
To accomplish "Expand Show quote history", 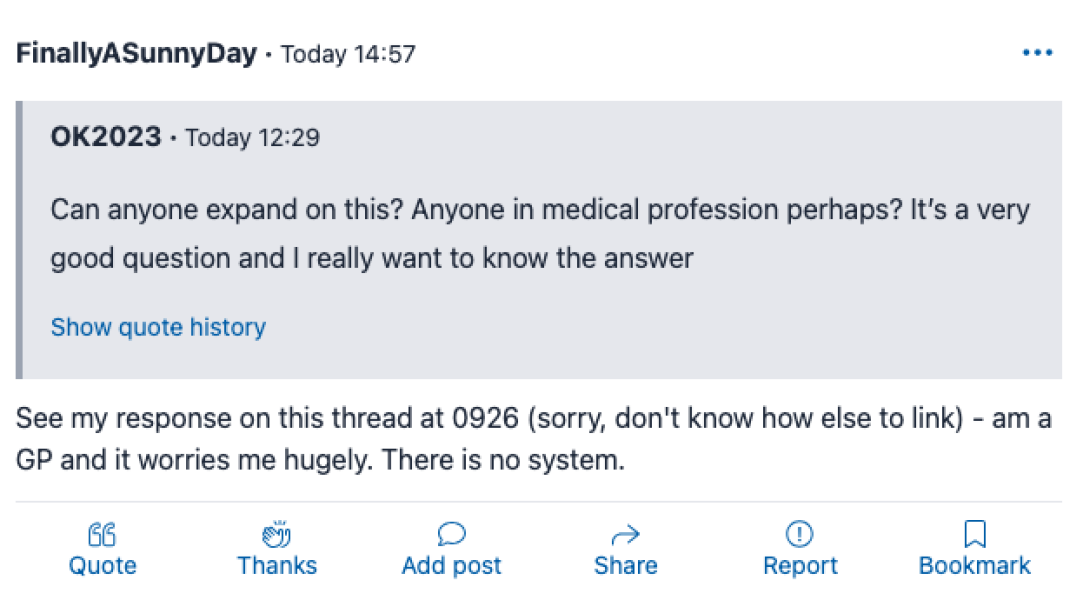I will tap(158, 327).
